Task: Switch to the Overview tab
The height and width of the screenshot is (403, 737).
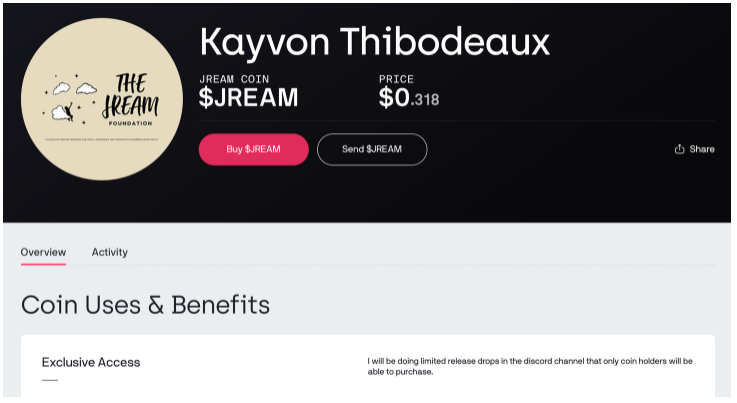Action: 43,253
